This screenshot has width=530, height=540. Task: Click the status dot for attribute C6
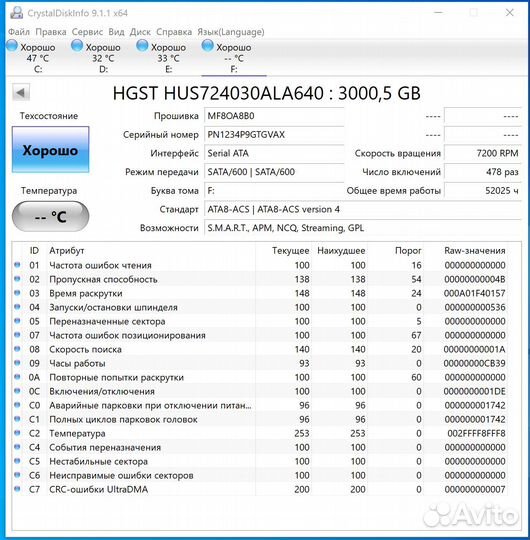coord(17,475)
